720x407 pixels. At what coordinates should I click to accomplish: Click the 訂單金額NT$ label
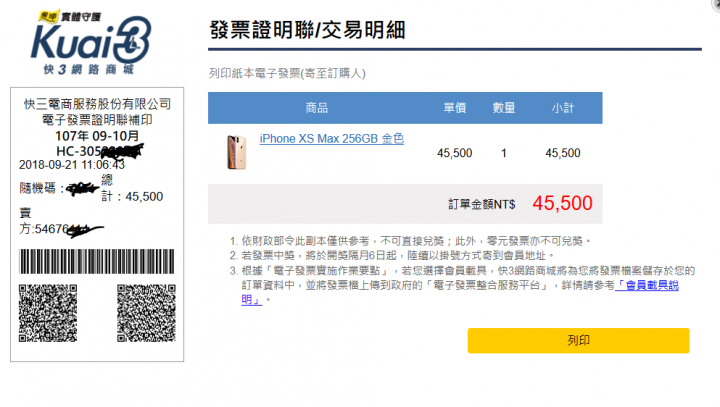482,204
